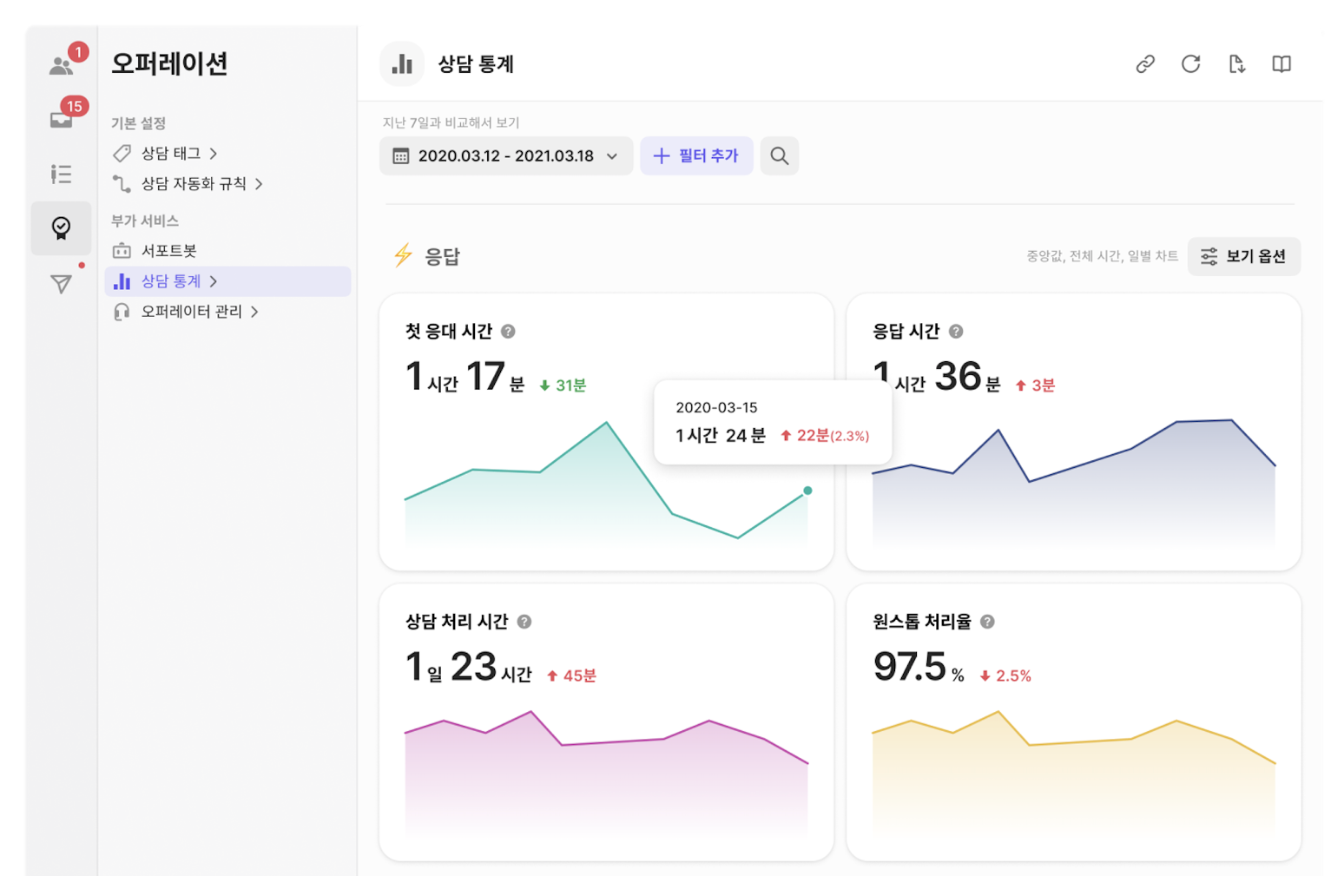The width and height of the screenshot is (1344, 896).
Task: Refresh statistics with the reload icon
Action: click(1190, 64)
